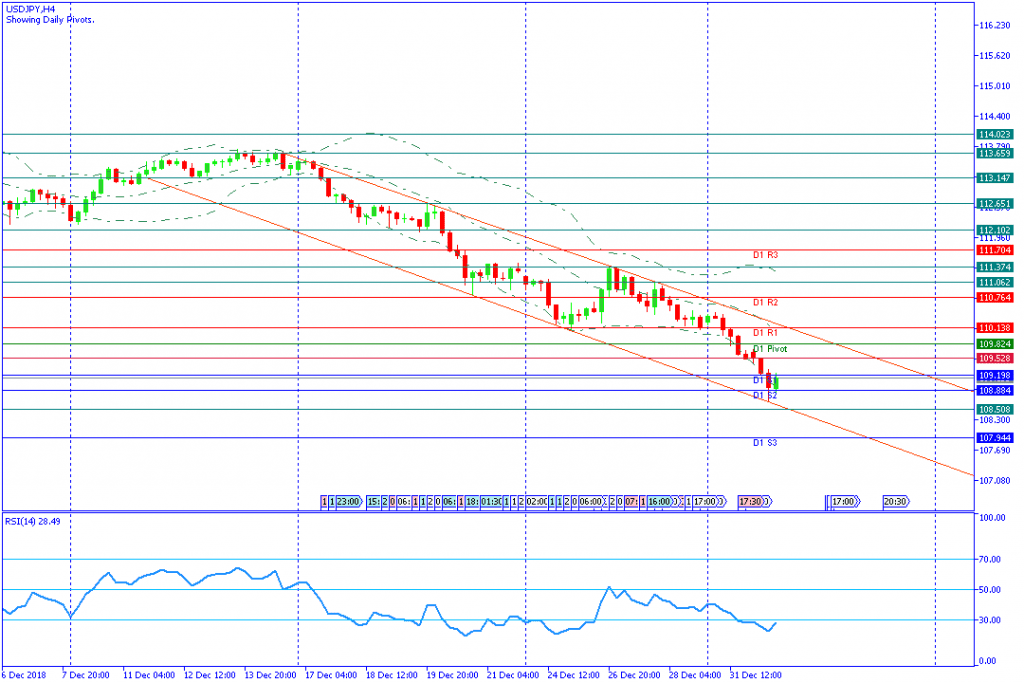Image resolution: width=1024 pixels, height=683 pixels.
Task: Click the red 110.138 price tag
Action: pos(995,328)
